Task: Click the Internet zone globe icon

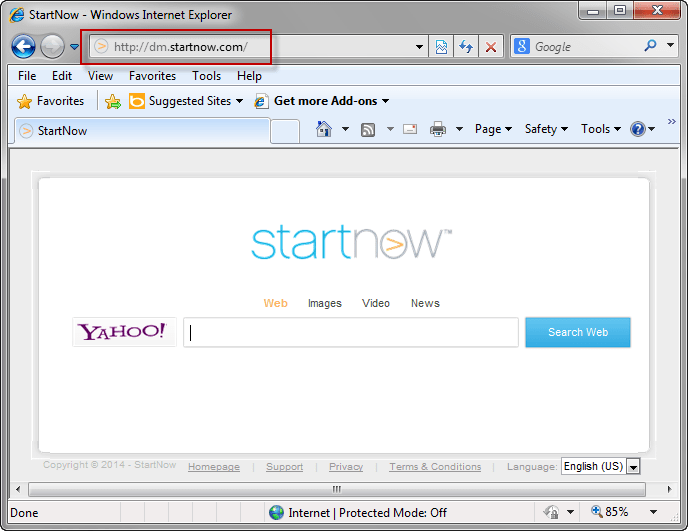Action: [x=276, y=512]
